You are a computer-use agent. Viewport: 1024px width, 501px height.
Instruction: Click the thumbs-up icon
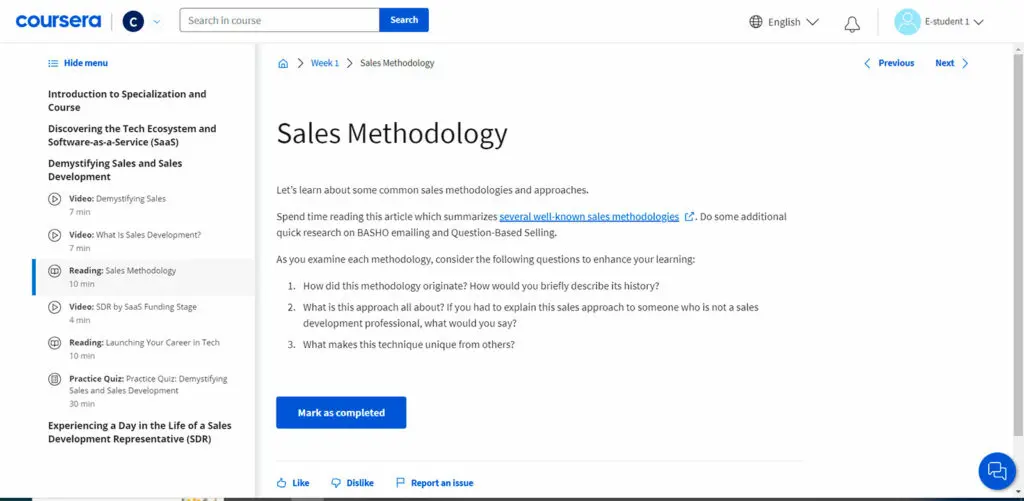coord(281,483)
